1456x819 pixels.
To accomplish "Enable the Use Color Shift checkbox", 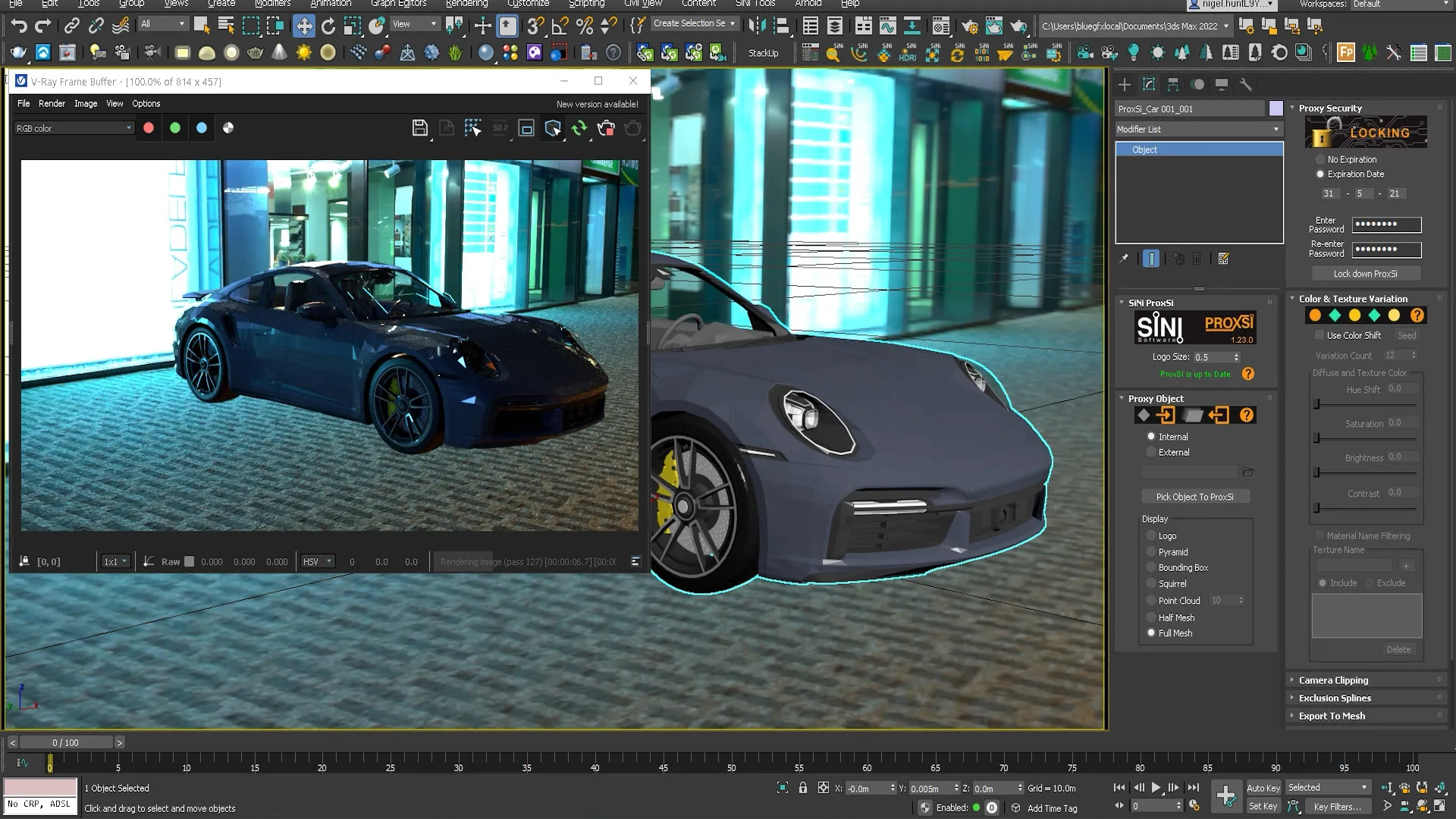I will (x=1319, y=335).
